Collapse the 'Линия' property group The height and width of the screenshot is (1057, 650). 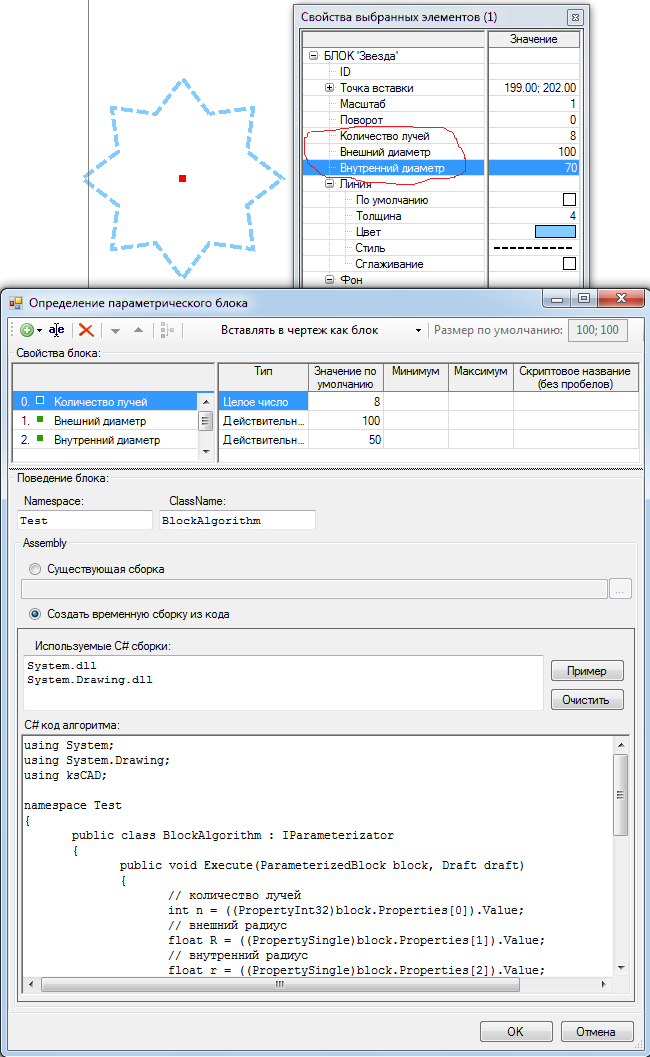click(x=330, y=184)
